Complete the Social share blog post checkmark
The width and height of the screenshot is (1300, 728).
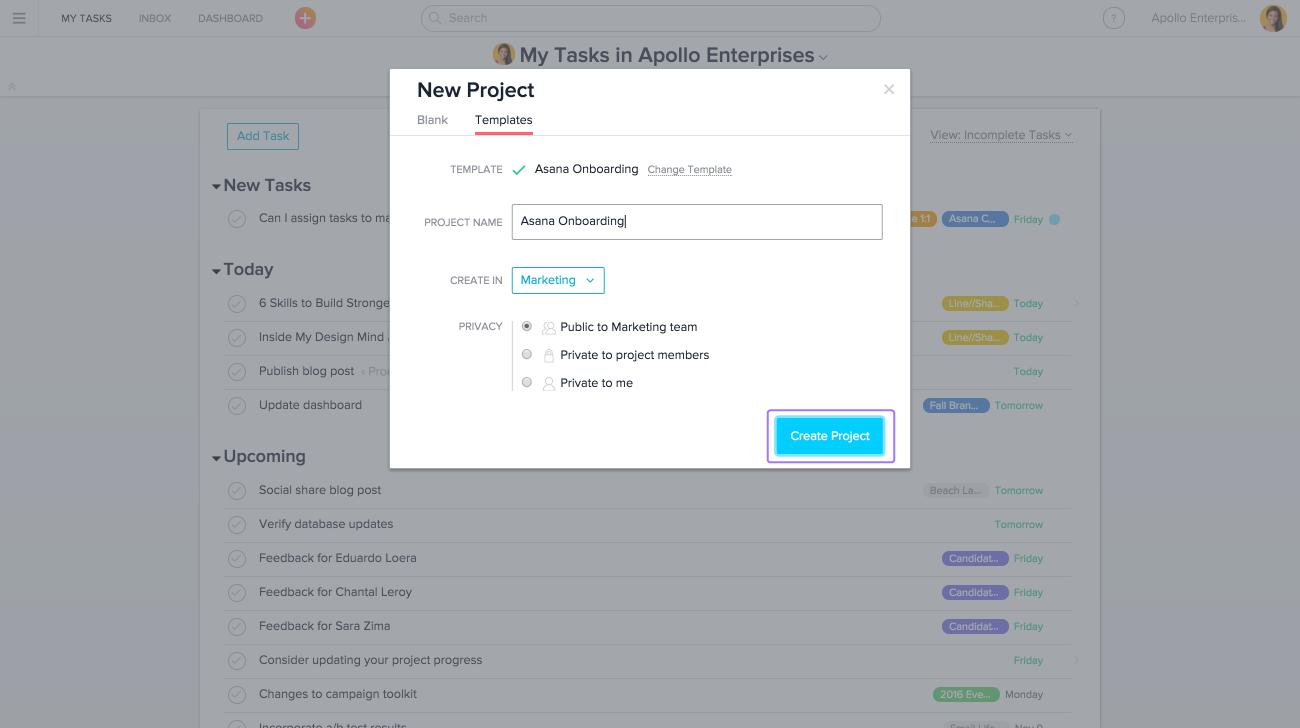click(x=237, y=491)
